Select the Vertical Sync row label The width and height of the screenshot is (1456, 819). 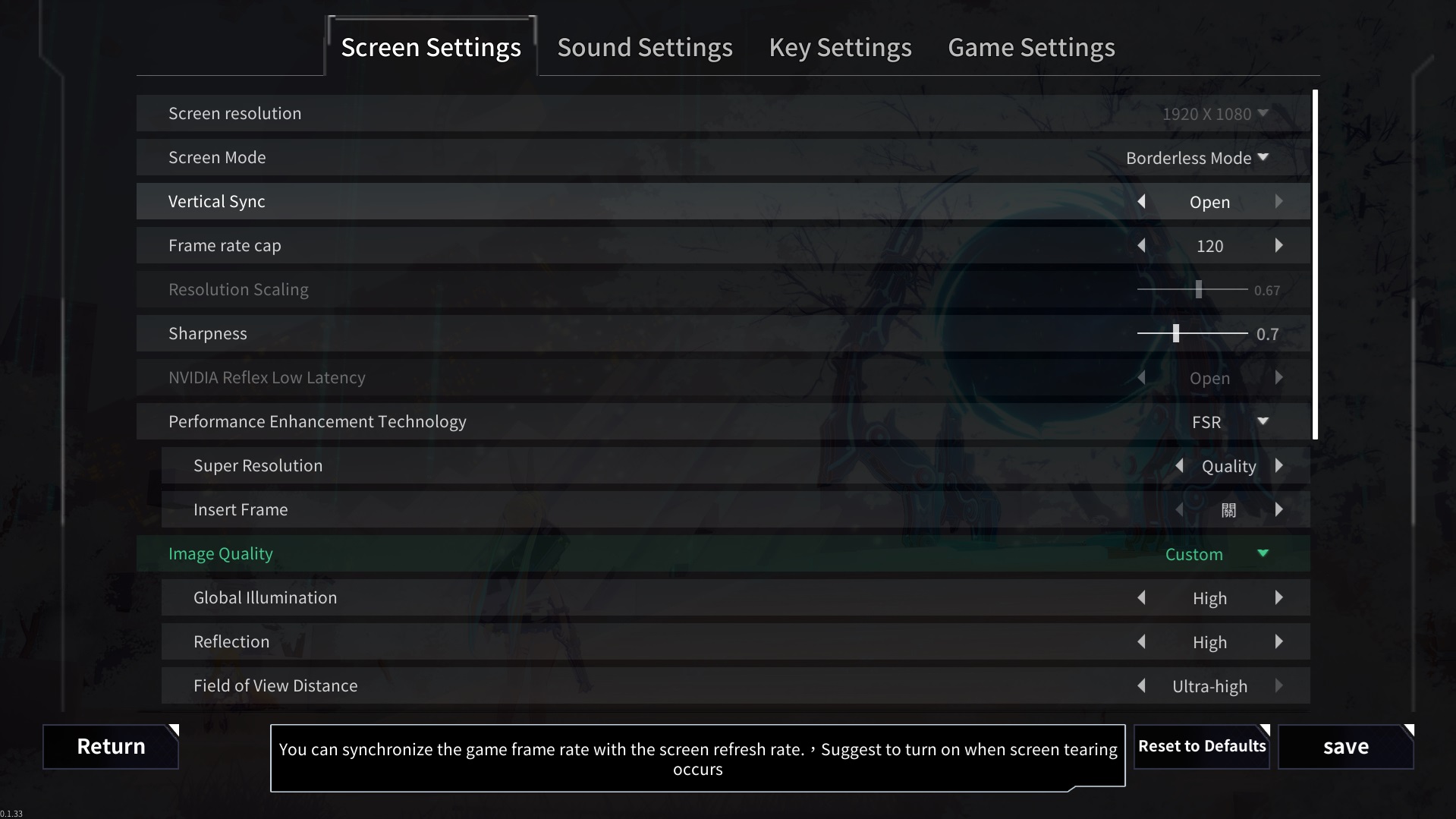coord(216,202)
